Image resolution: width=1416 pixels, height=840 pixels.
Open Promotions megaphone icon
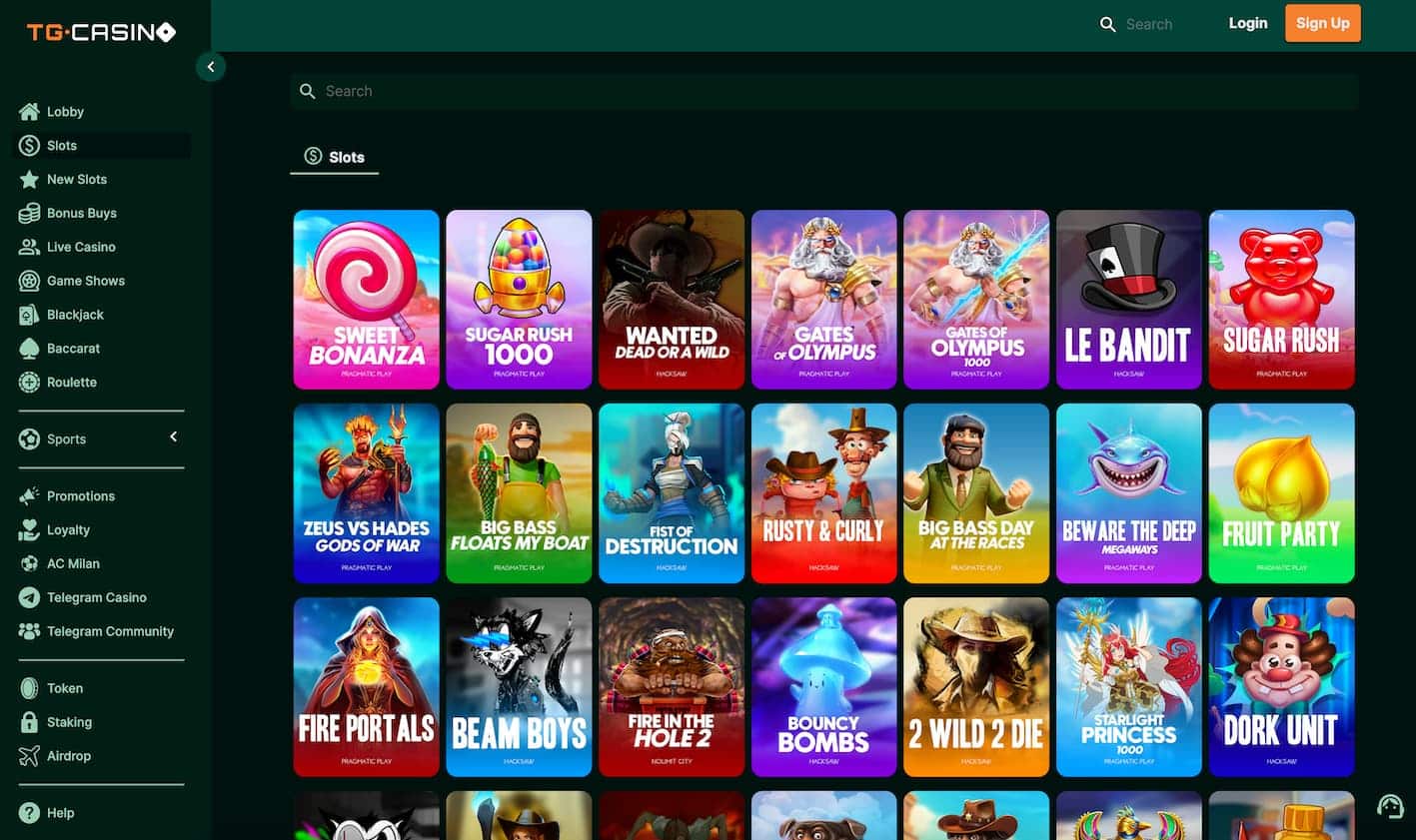point(29,496)
